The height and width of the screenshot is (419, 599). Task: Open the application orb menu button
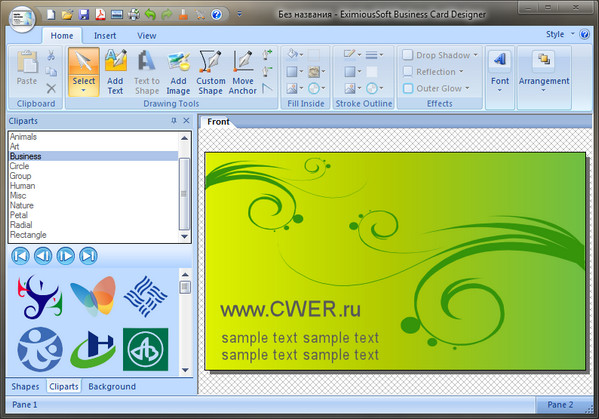click(22, 18)
